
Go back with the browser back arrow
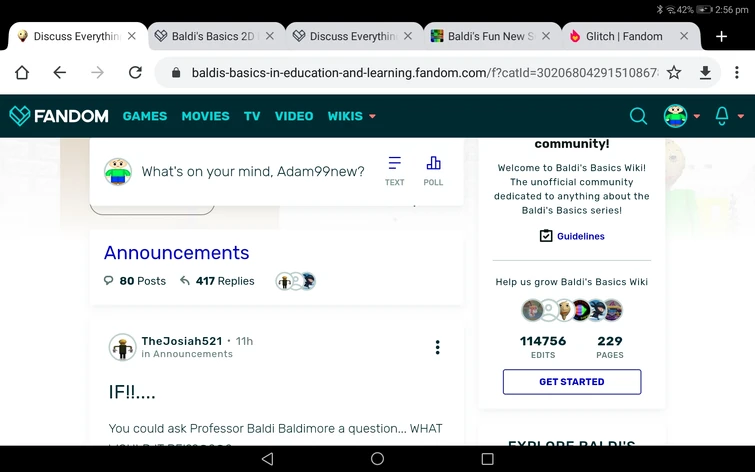[60, 73]
